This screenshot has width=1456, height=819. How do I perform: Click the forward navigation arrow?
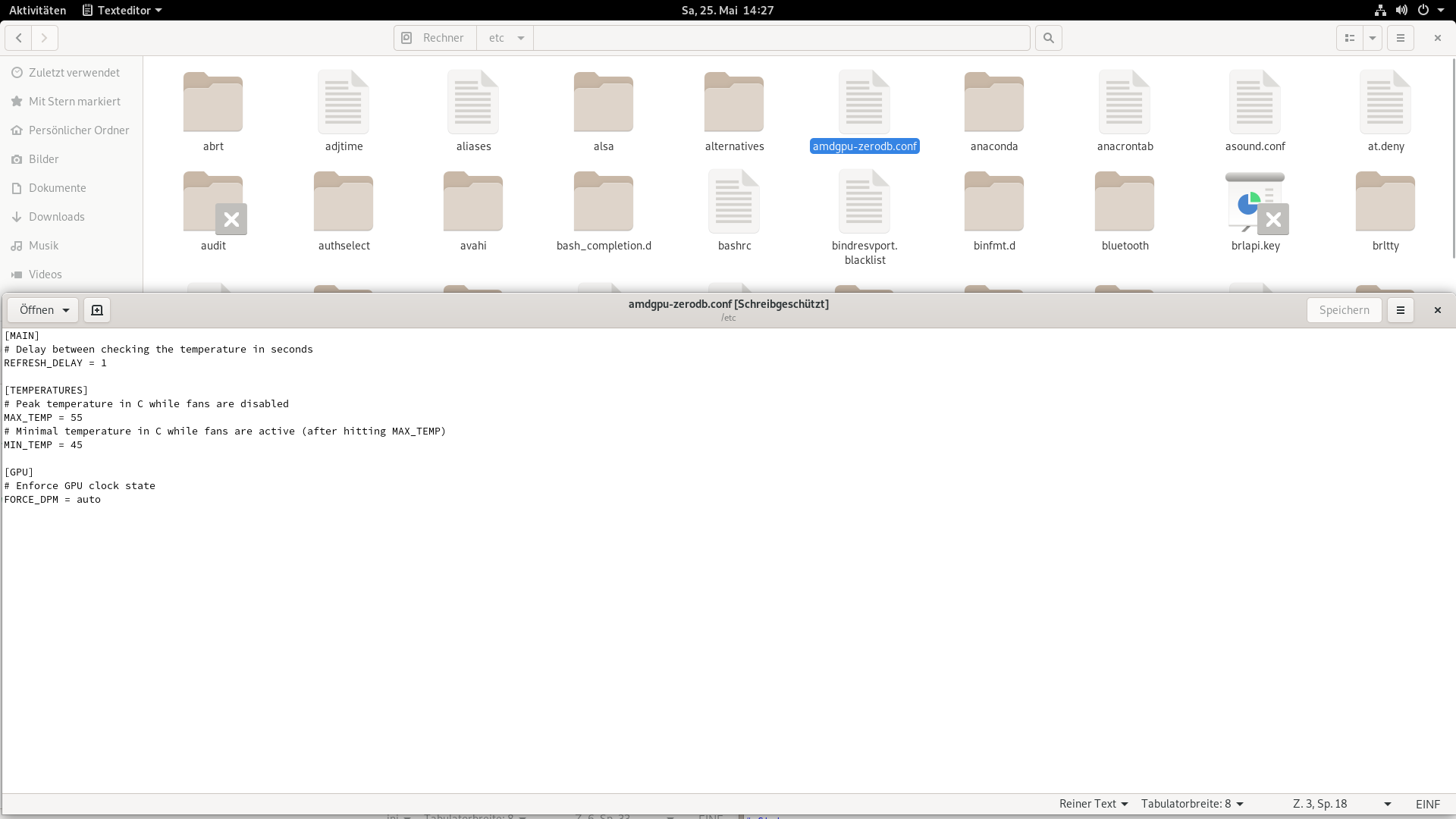point(45,38)
